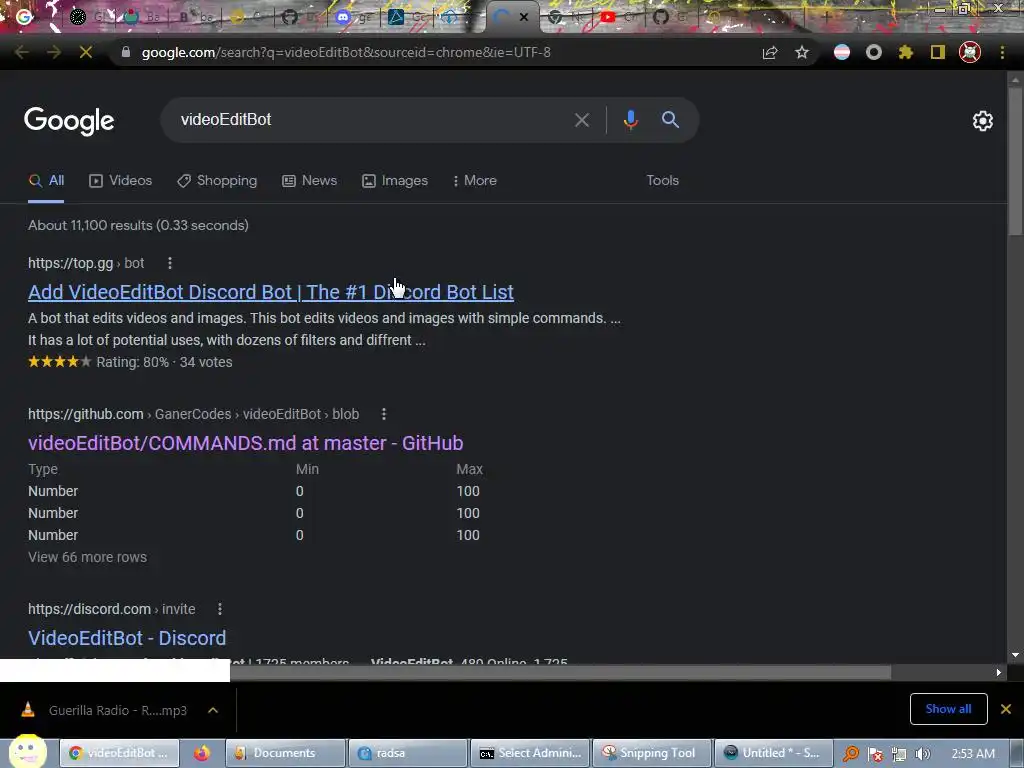Open network tray icon
The height and width of the screenshot is (768, 1024).
pos(899,754)
